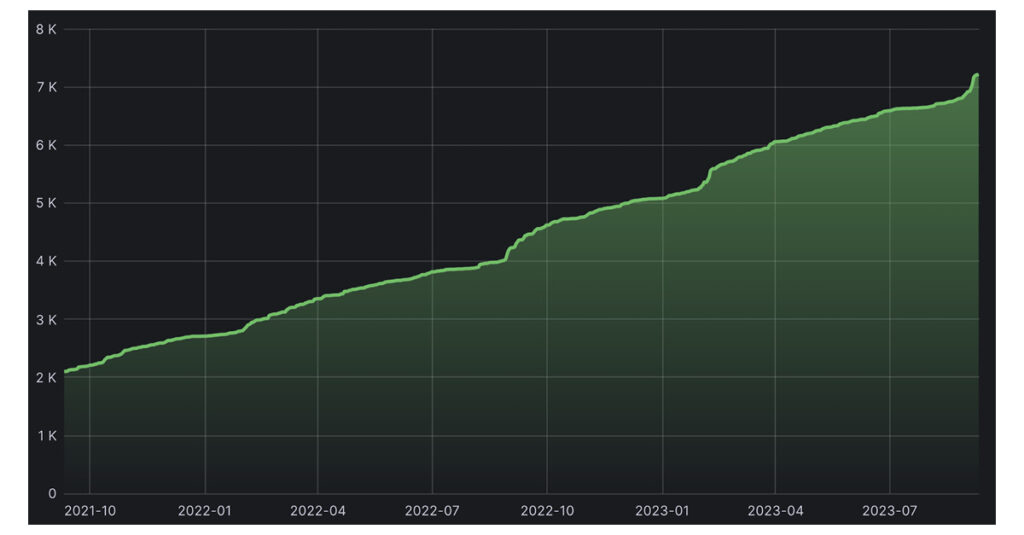
Task: Click the 7 K y-axis label
Action: point(46,87)
